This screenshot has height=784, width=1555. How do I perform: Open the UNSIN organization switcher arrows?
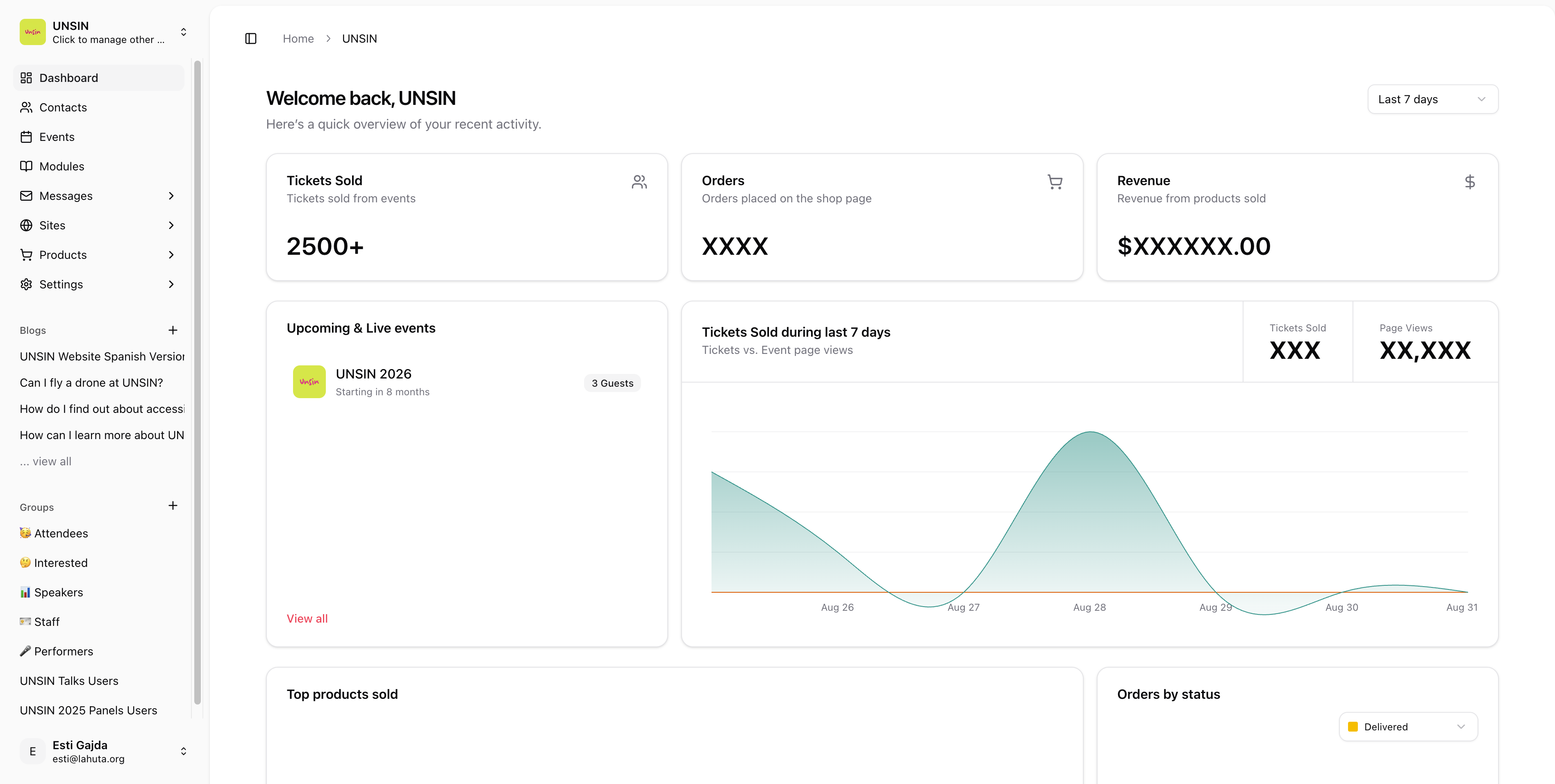pos(184,32)
